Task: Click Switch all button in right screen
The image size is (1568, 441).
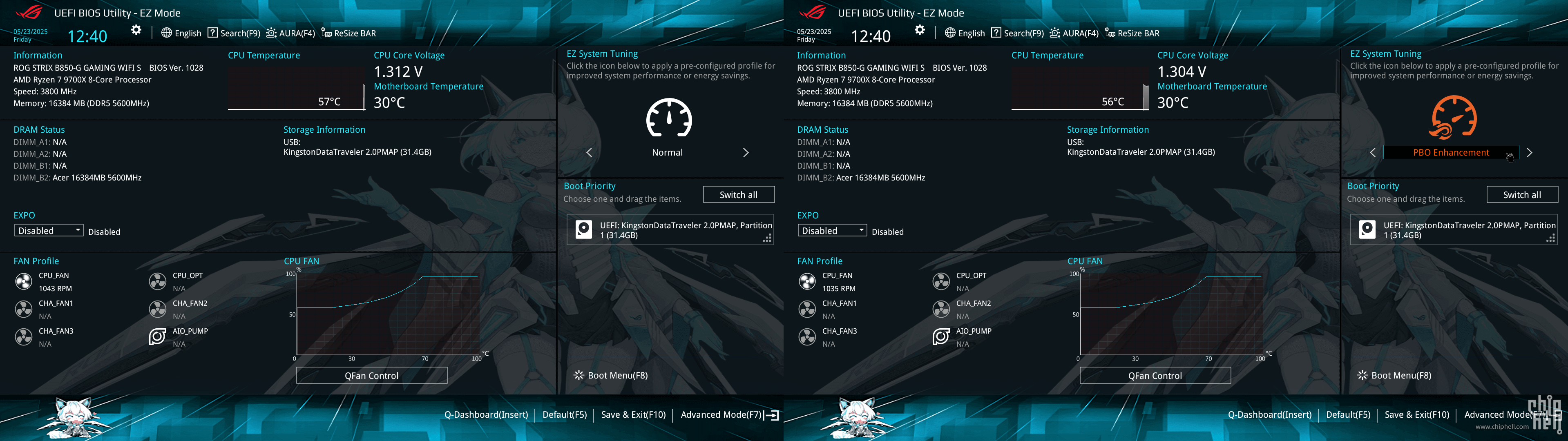Action: point(1522,195)
